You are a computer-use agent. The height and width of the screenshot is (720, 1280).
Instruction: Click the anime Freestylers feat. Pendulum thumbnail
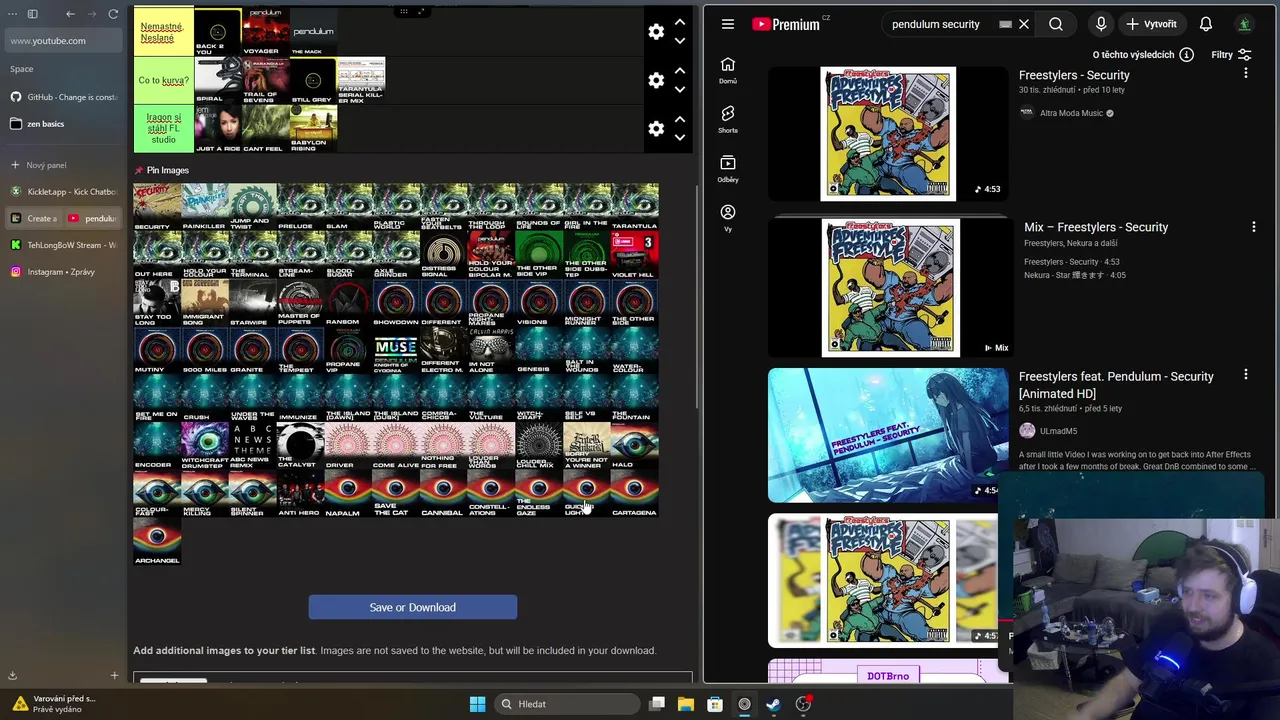point(888,435)
